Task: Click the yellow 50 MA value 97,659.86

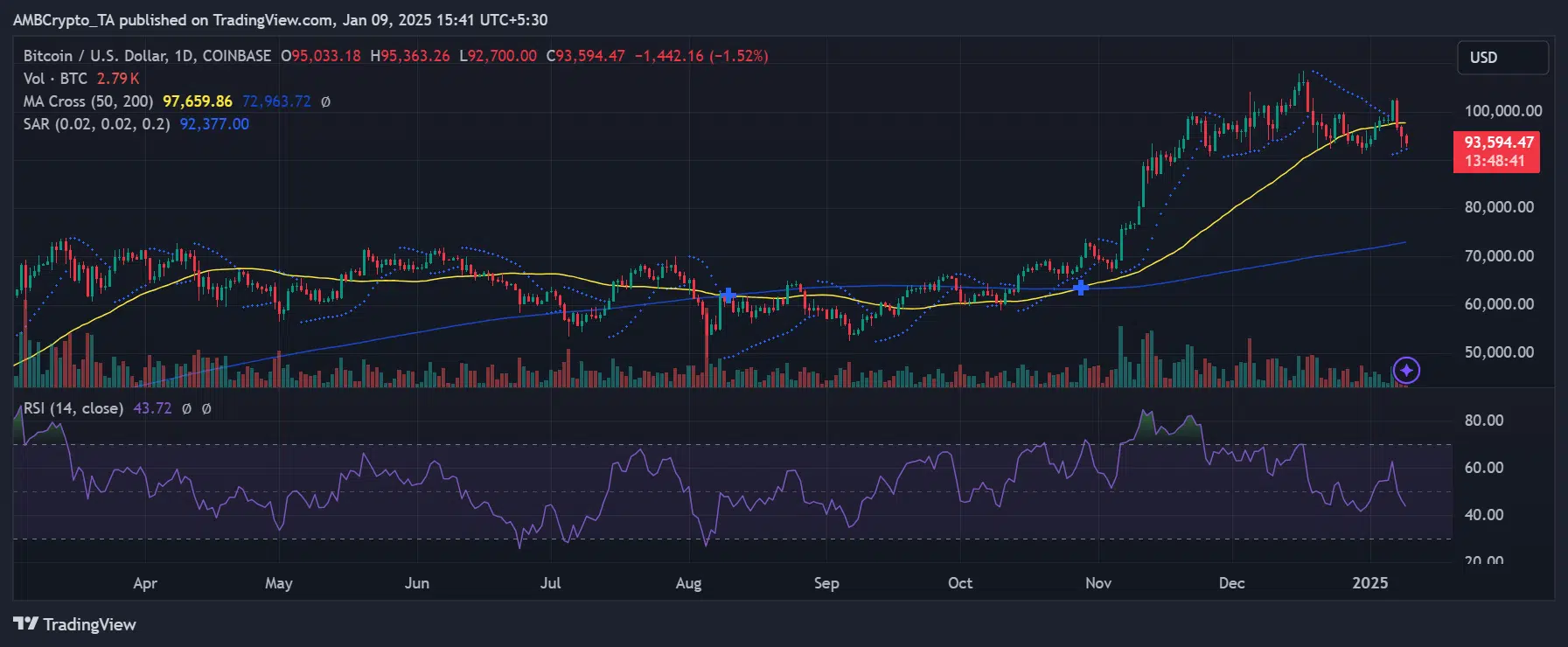Action: click(198, 101)
